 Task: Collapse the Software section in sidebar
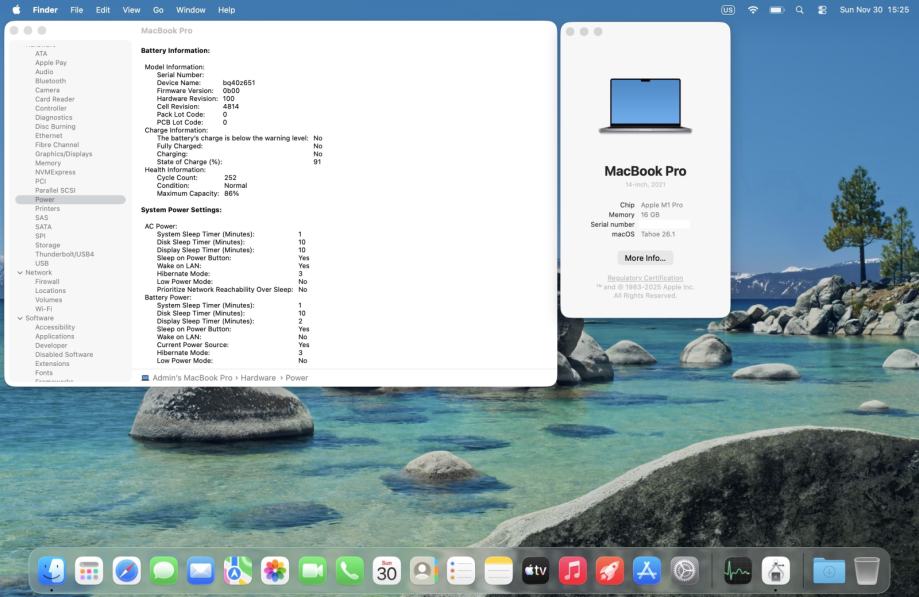tap(20, 318)
